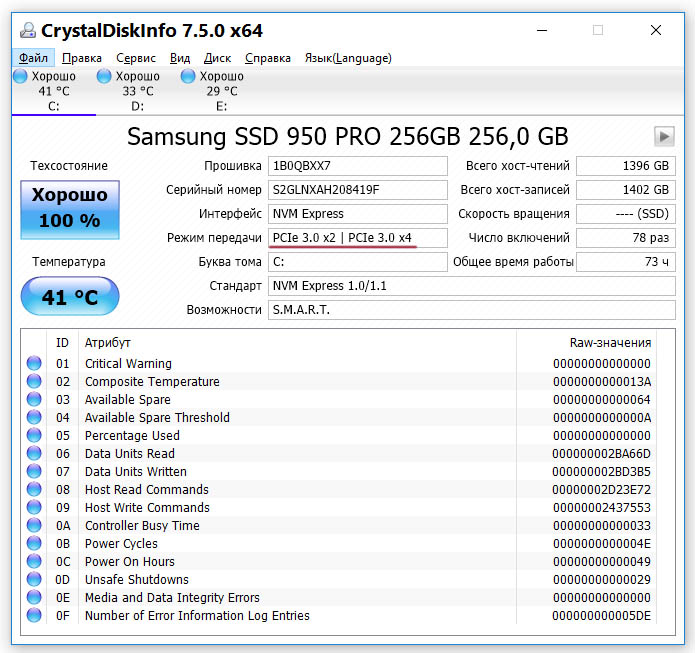Select the Unsafe Shutdowns attribute name
The height and width of the screenshot is (653, 695).
point(137,579)
